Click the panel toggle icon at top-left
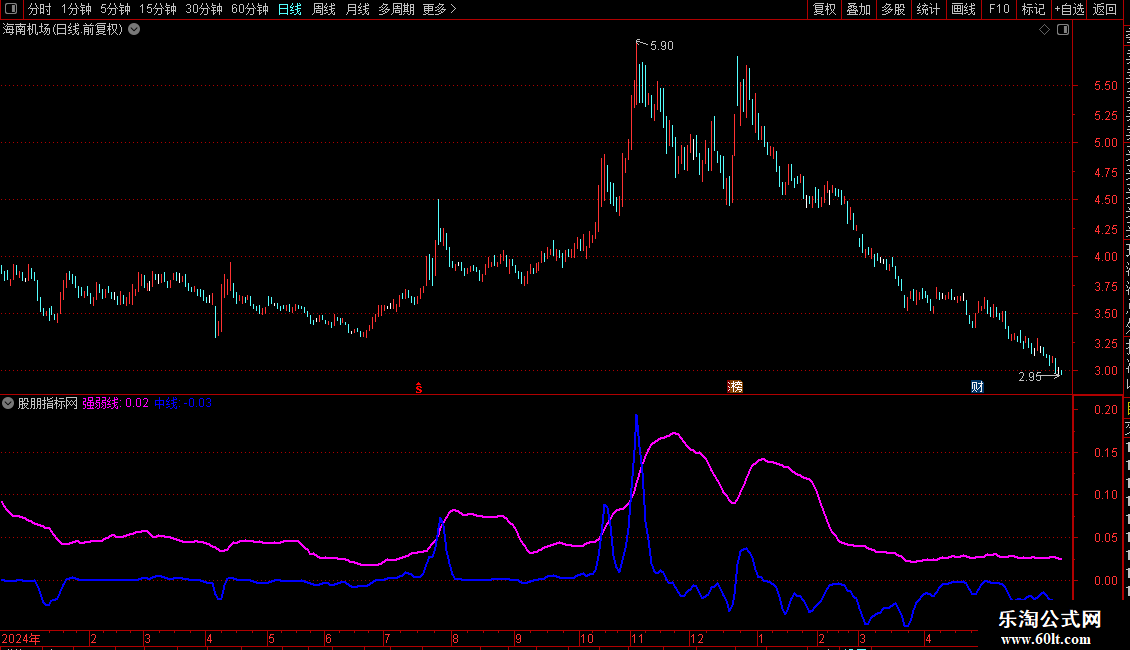The image size is (1130, 650). tap(11, 9)
